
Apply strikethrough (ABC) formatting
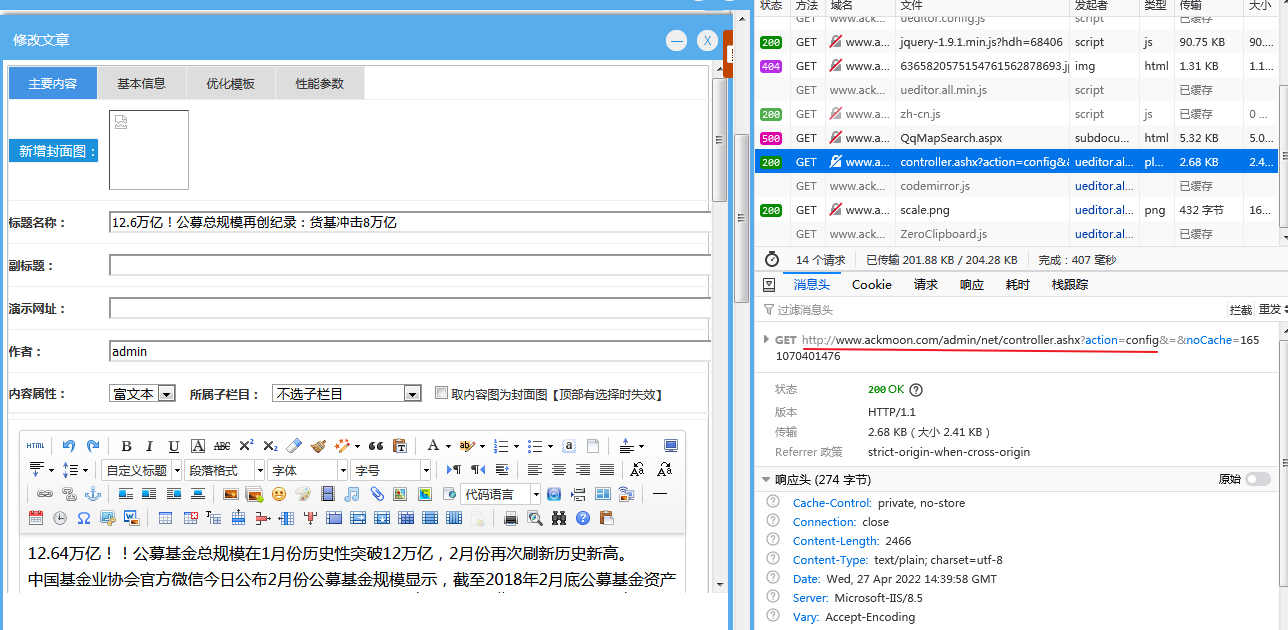pos(222,446)
